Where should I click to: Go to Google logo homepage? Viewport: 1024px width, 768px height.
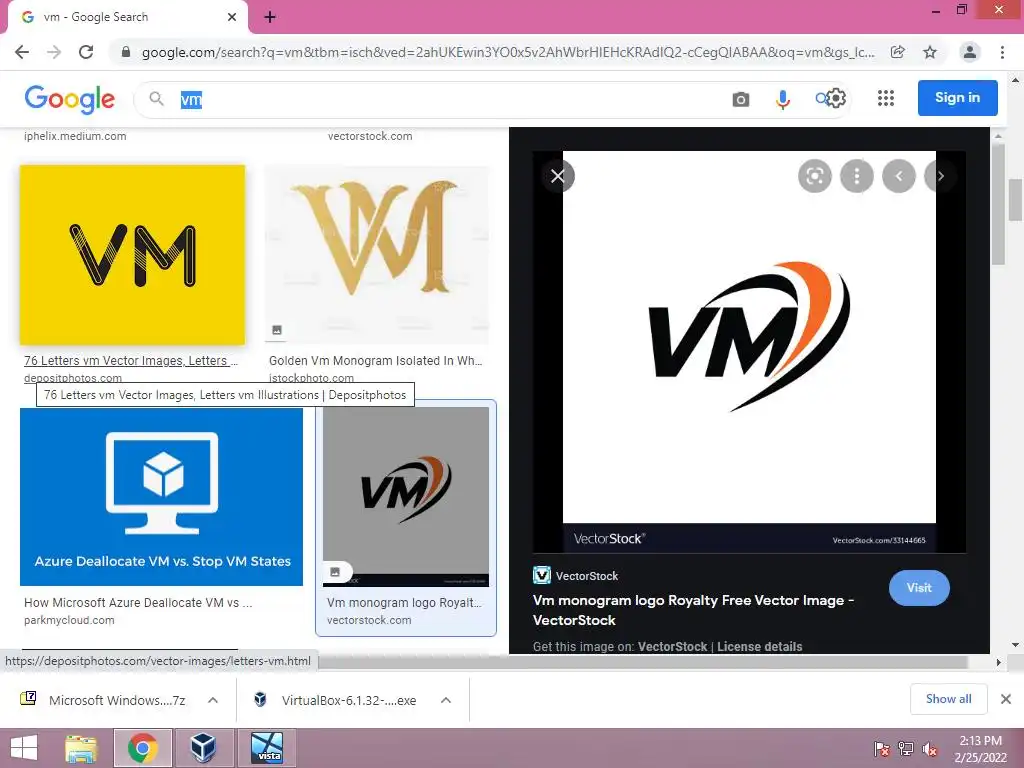(x=69, y=99)
